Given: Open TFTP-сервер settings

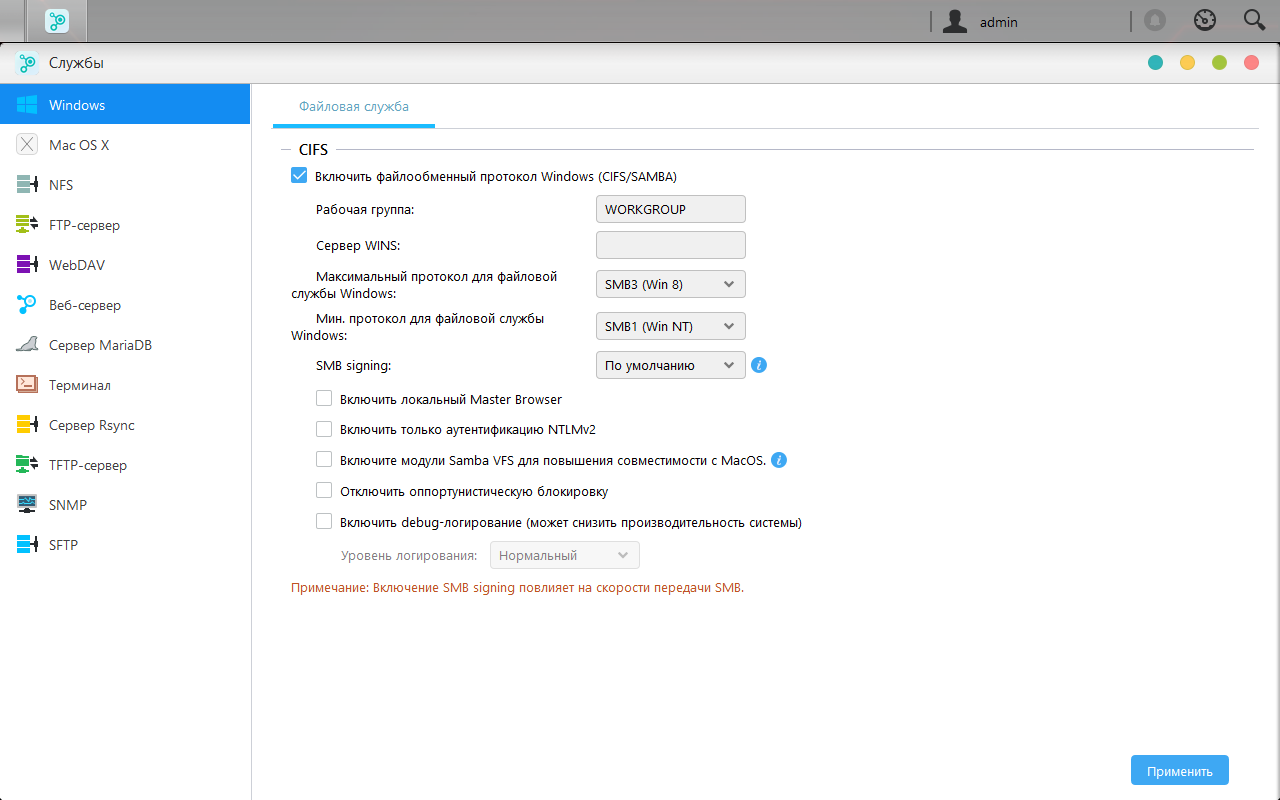Looking at the screenshot, I should (125, 465).
